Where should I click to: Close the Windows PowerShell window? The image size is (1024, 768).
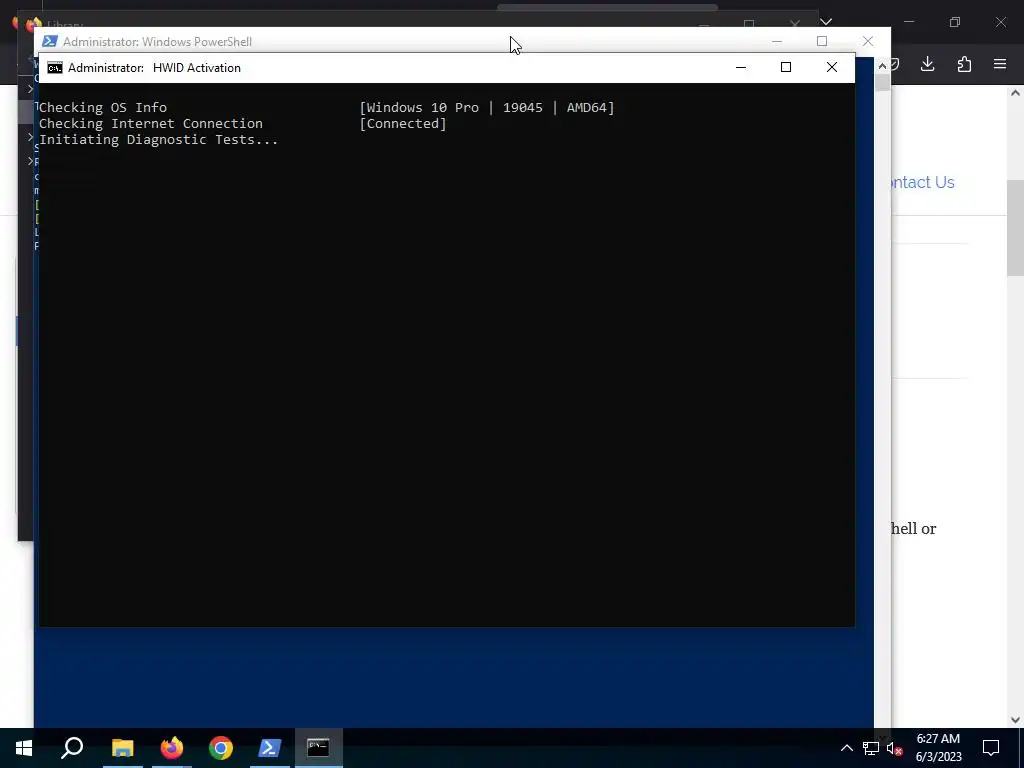pyautogui.click(x=867, y=41)
